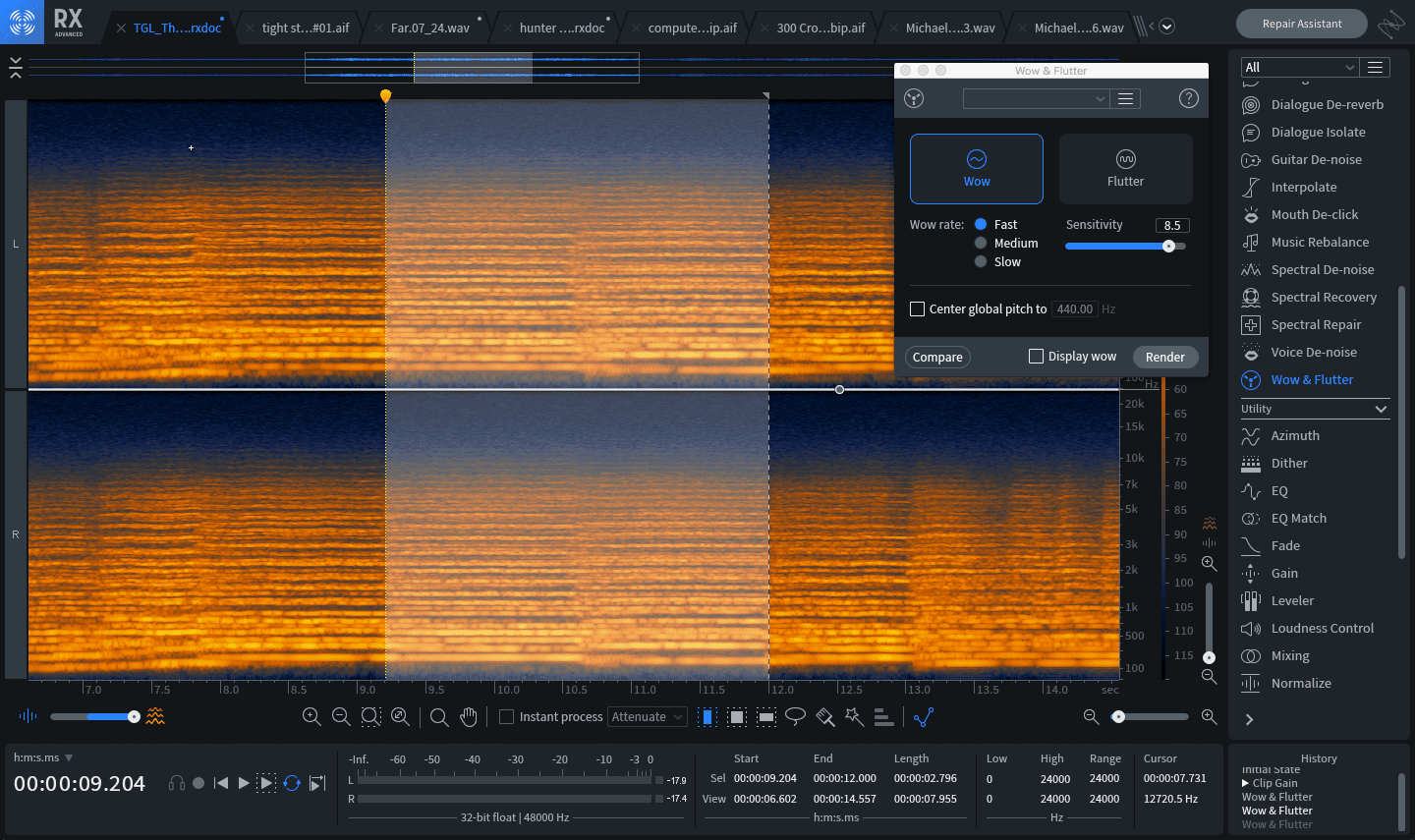This screenshot has width=1415, height=840.
Task: Open the Repair Assistant
Action: point(1302,24)
